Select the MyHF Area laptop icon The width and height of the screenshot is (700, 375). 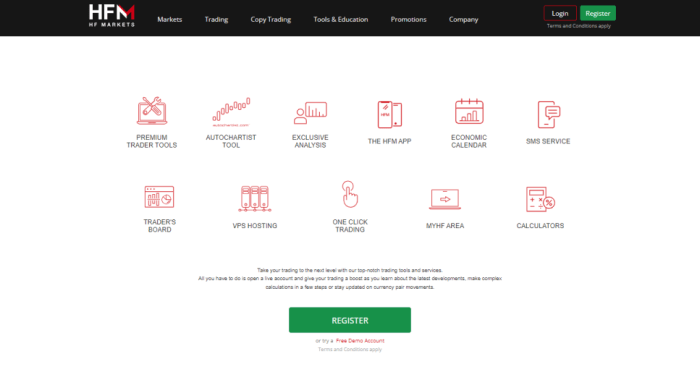pos(445,199)
